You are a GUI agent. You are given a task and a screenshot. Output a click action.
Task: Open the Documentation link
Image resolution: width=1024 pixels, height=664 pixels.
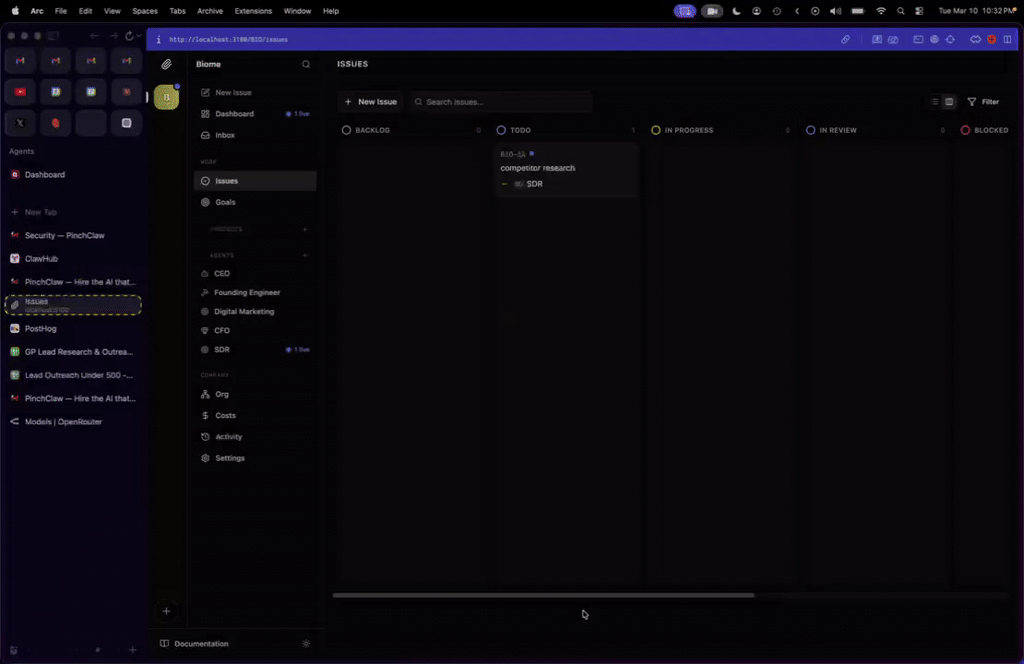pos(195,644)
